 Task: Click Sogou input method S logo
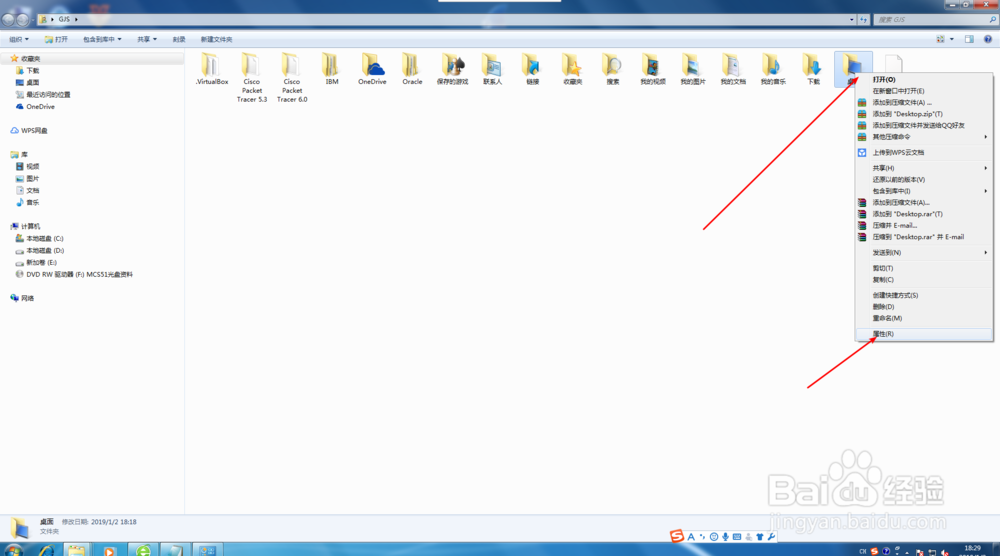[x=677, y=536]
